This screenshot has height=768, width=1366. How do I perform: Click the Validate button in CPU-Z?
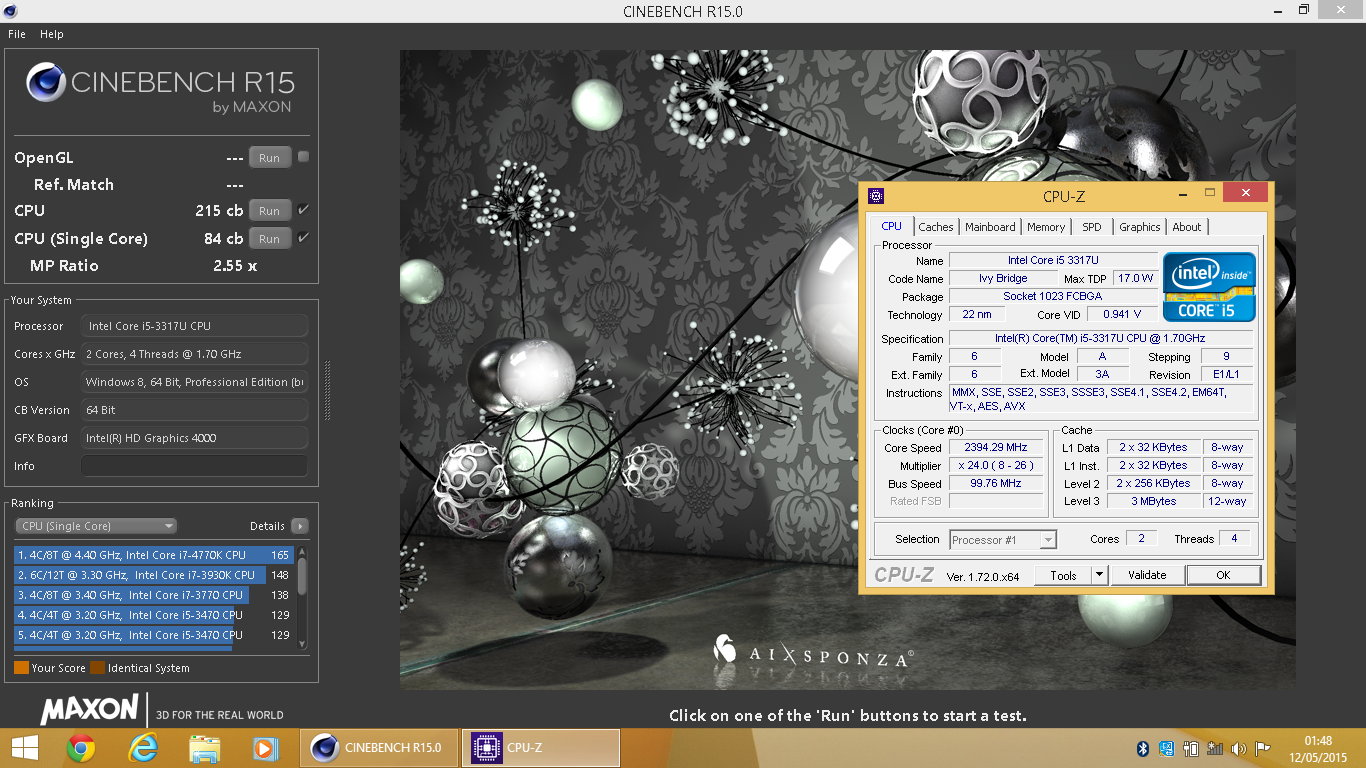(1147, 575)
